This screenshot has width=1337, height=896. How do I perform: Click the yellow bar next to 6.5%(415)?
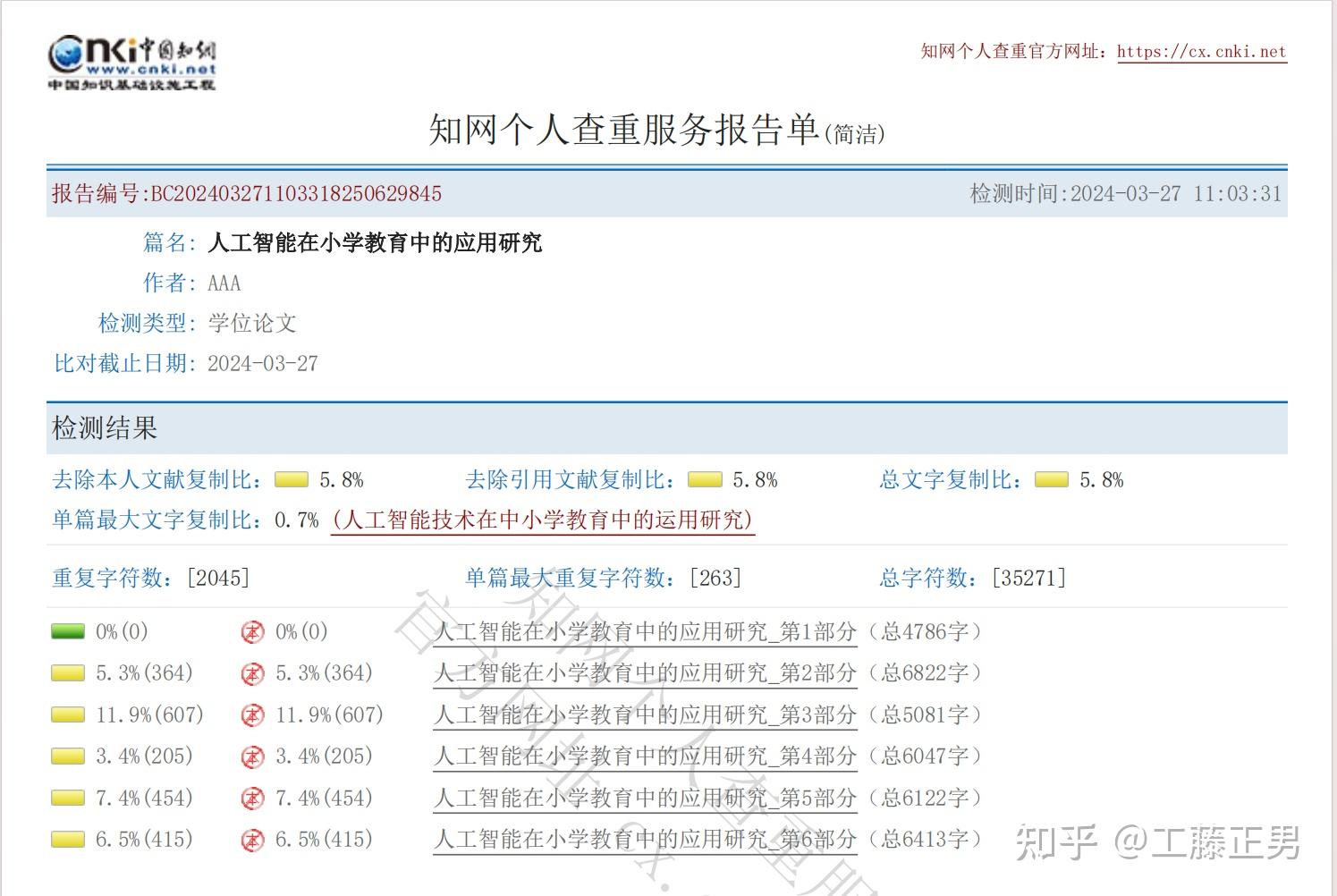click(68, 840)
